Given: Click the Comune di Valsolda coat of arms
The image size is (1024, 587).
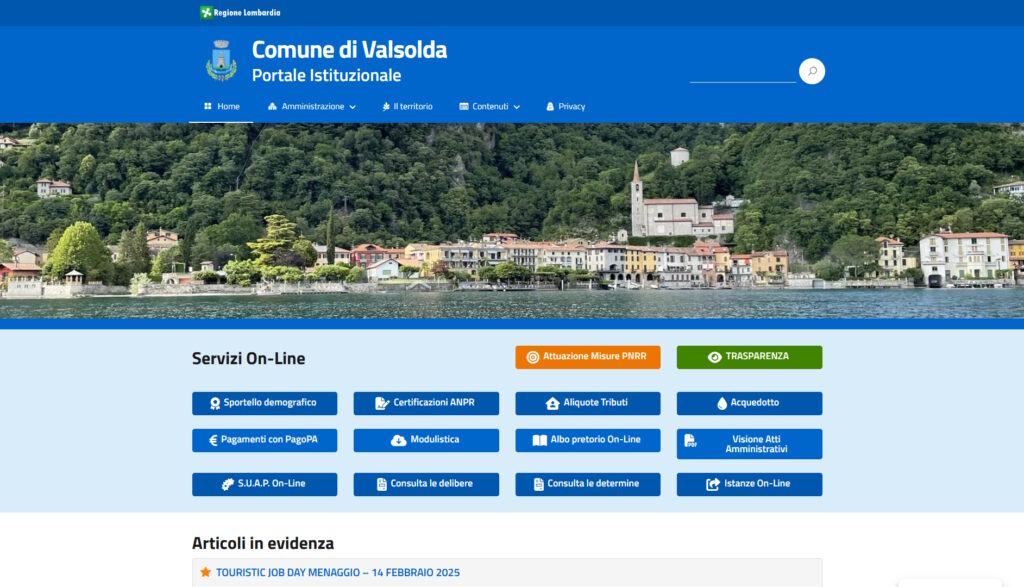Looking at the screenshot, I should tap(221, 61).
